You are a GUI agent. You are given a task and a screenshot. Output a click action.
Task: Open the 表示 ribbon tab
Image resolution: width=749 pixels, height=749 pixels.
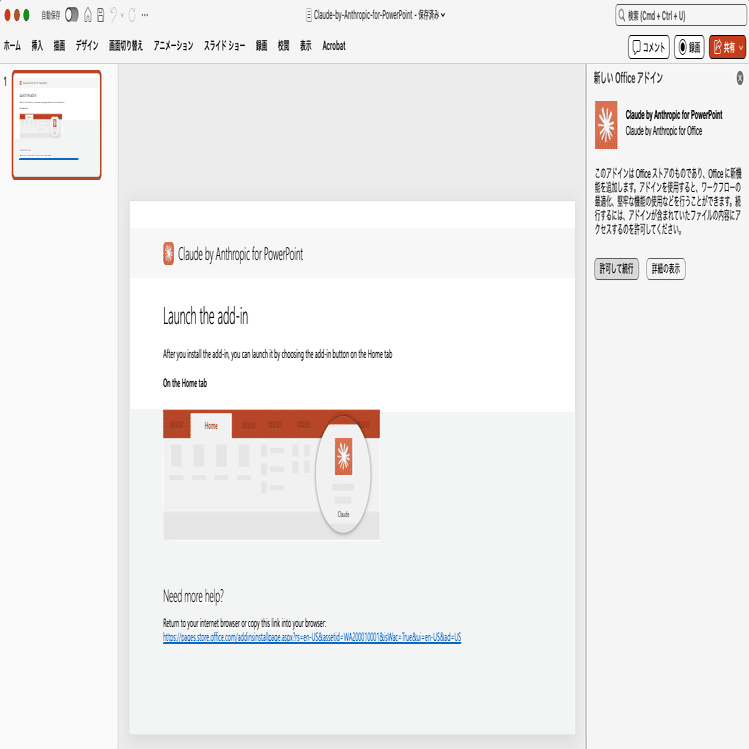306,46
